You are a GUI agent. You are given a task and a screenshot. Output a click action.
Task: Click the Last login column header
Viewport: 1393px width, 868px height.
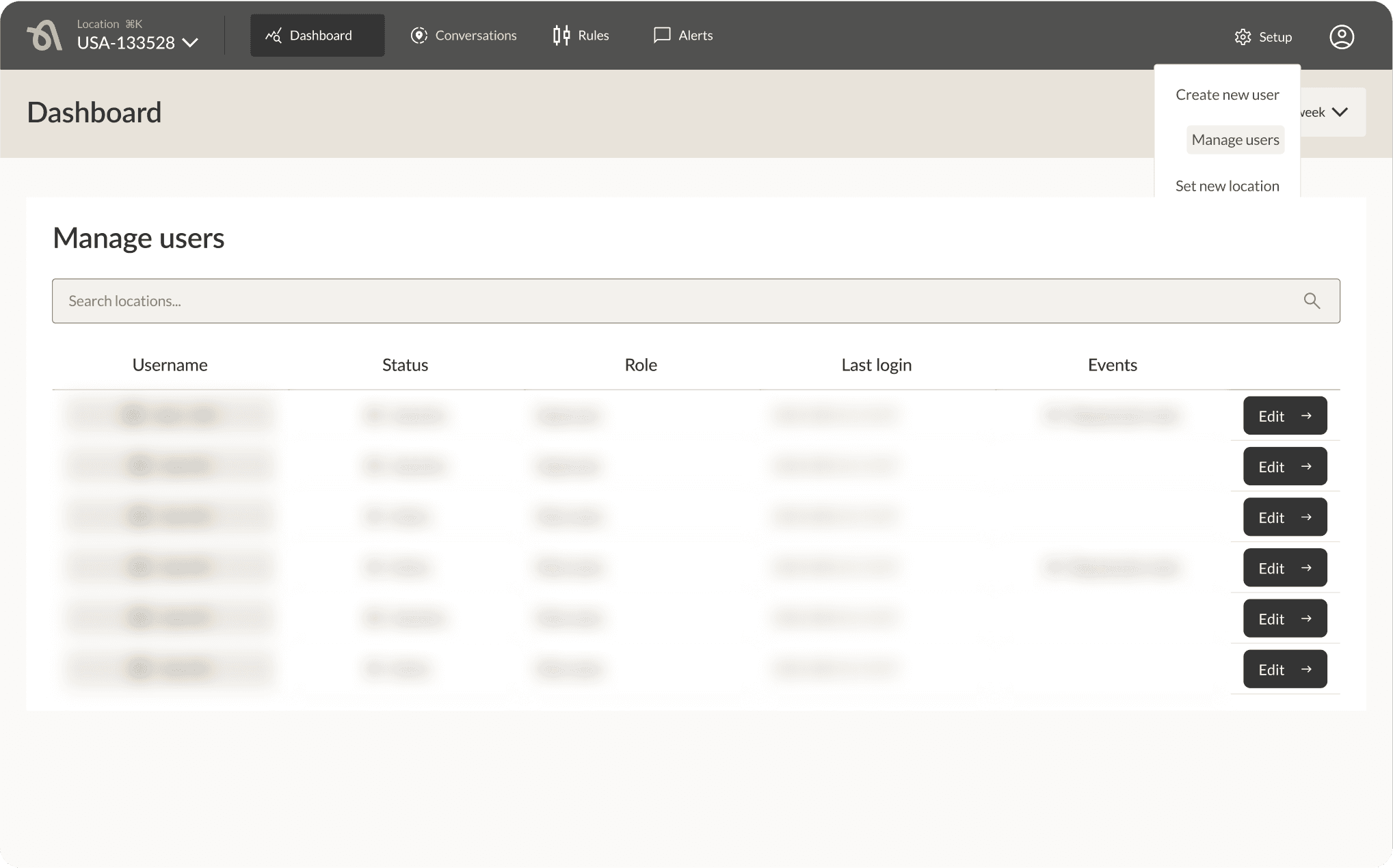(x=877, y=365)
